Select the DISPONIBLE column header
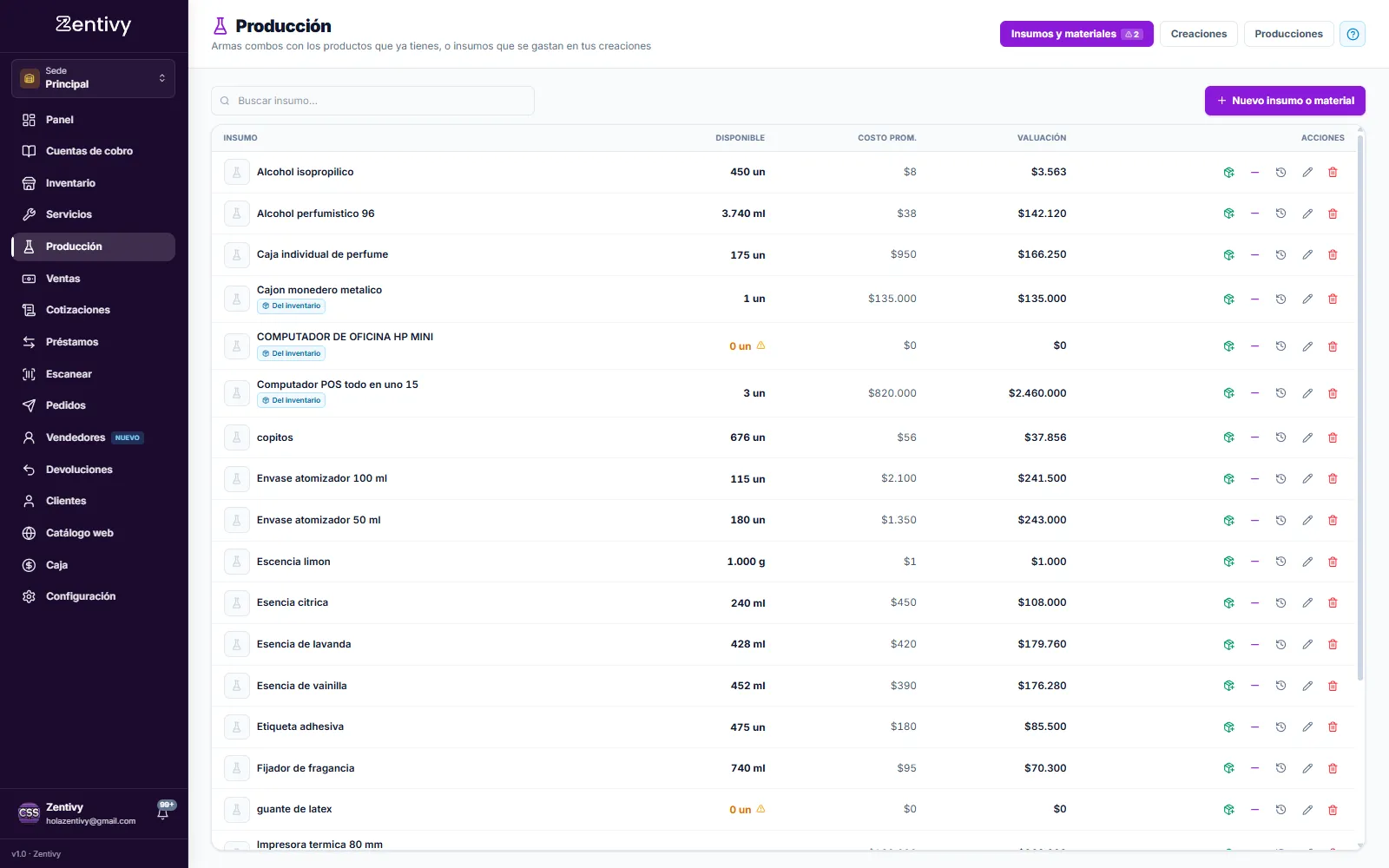This screenshot has width=1389, height=868. [x=740, y=138]
